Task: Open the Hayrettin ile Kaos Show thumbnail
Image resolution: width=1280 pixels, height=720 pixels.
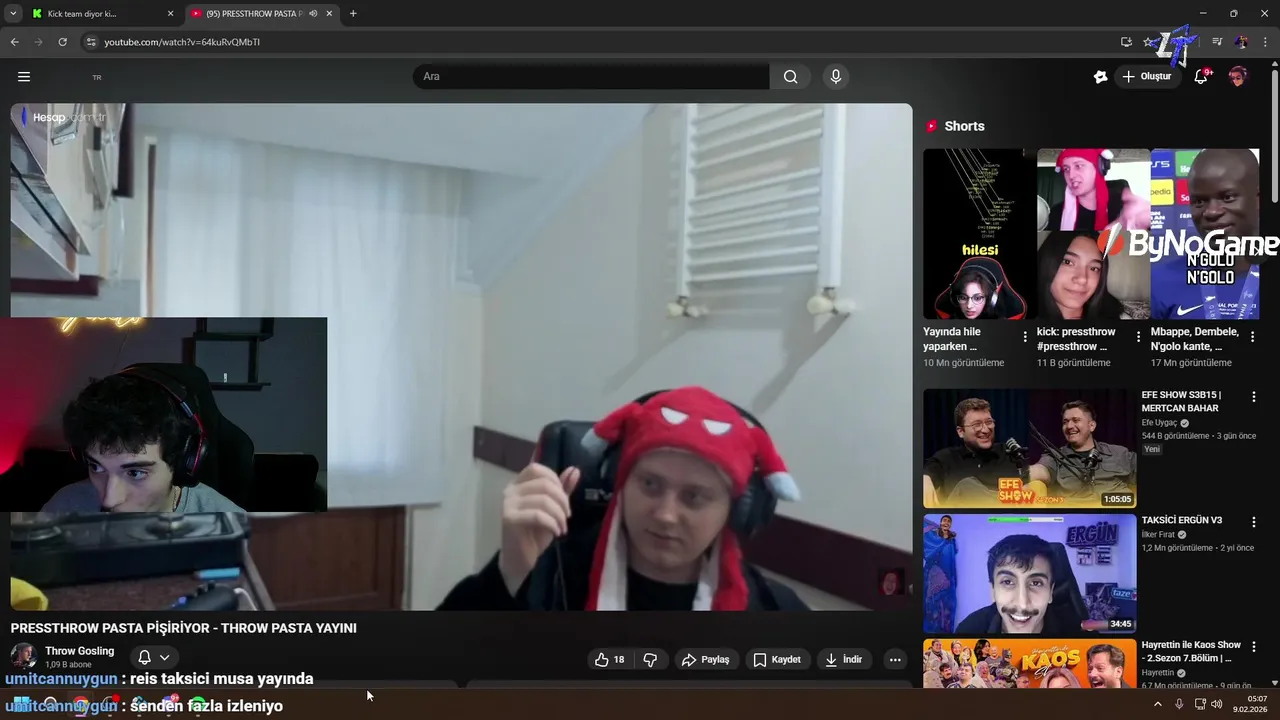Action: click(x=1029, y=664)
